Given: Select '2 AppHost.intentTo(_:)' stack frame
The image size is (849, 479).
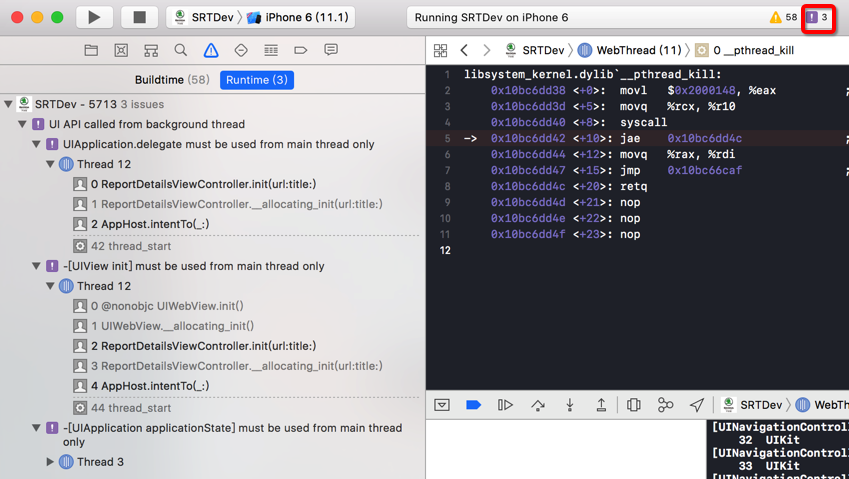Looking at the screenshot, I should (x=149, y=224).
